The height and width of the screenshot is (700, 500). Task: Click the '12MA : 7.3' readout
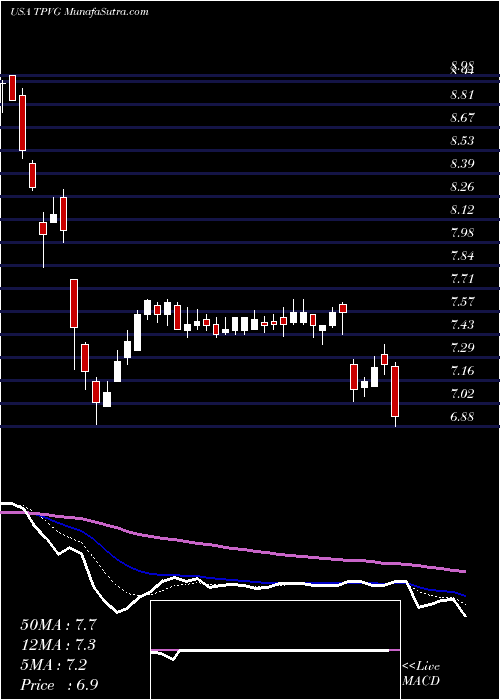tap(59, 645)
